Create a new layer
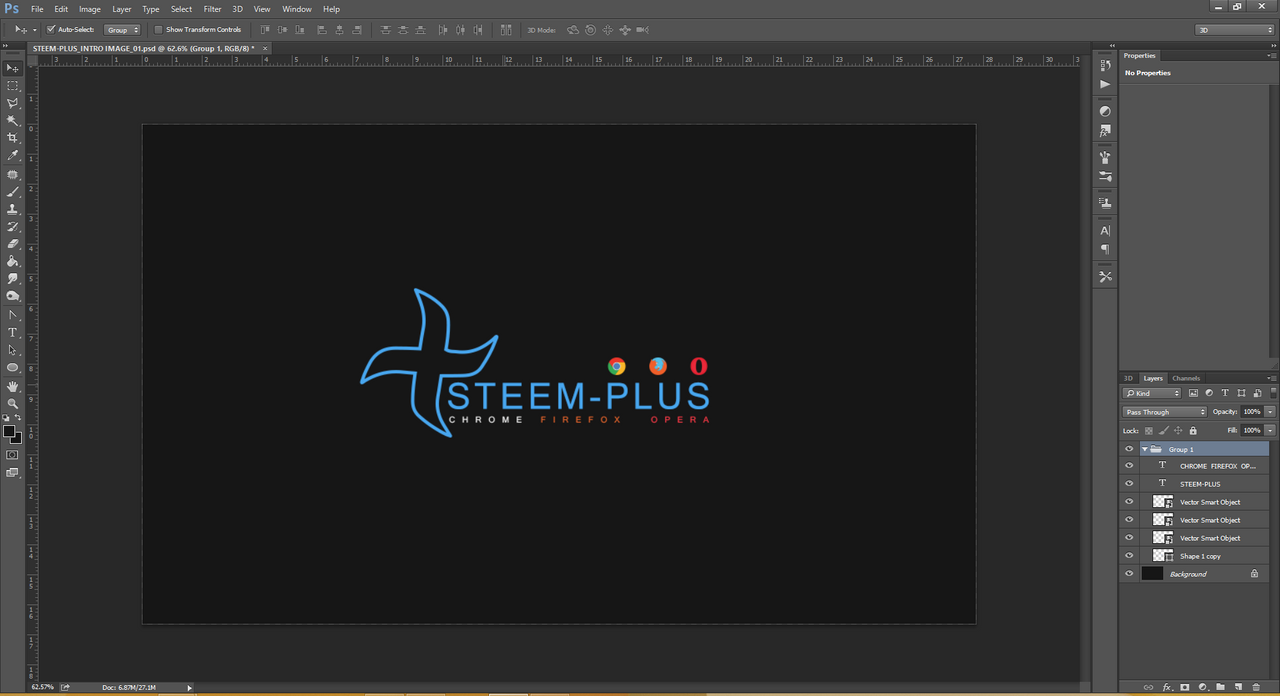Screen dimensions: 1280x696 click(1238, 687)
